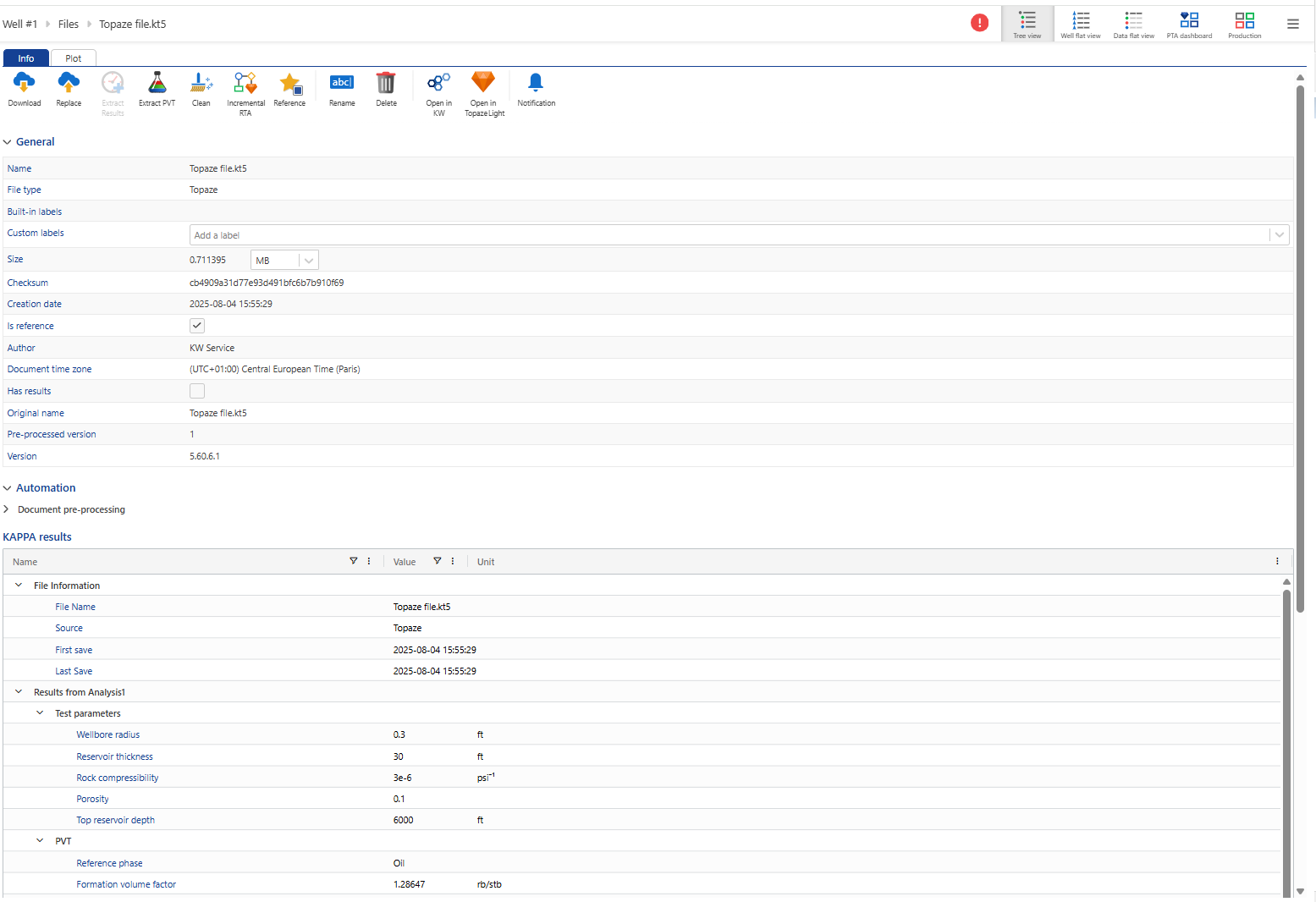
Task: Collapse Test parameters group
Action: coord(40,712)
